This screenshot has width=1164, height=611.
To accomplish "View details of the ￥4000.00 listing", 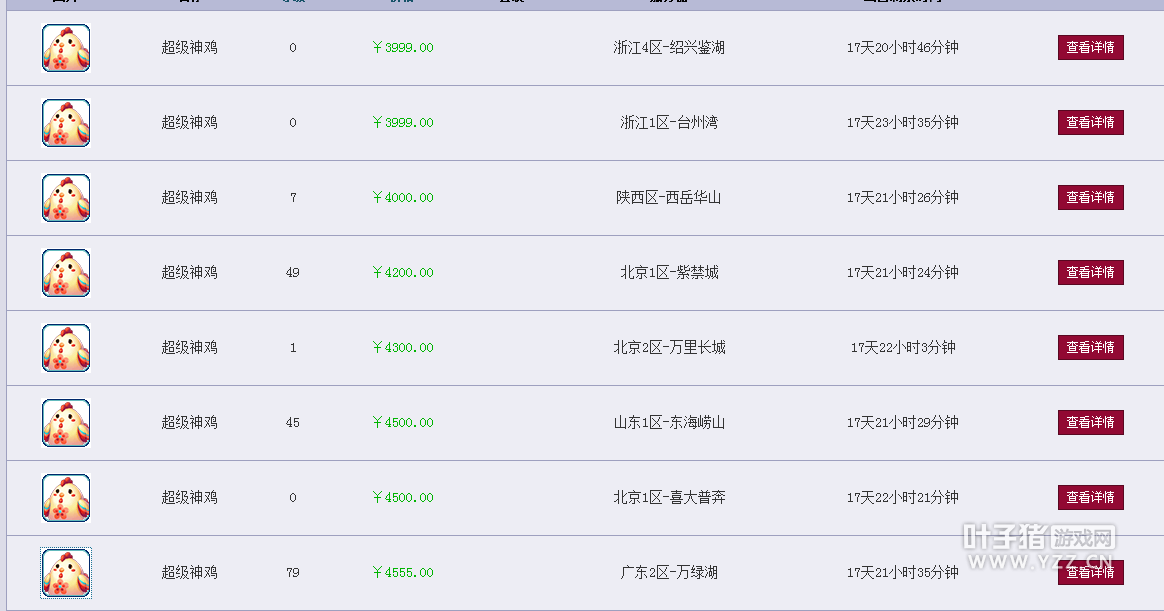I will tap(1091, 197).
